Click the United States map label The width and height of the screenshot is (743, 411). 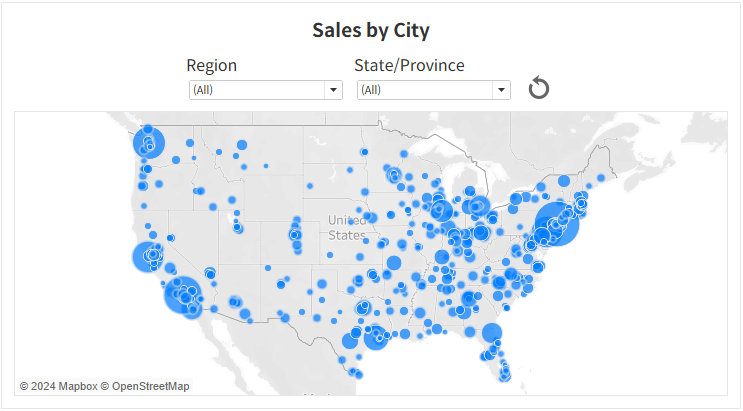pyautogui.click(x=347, y=228)
